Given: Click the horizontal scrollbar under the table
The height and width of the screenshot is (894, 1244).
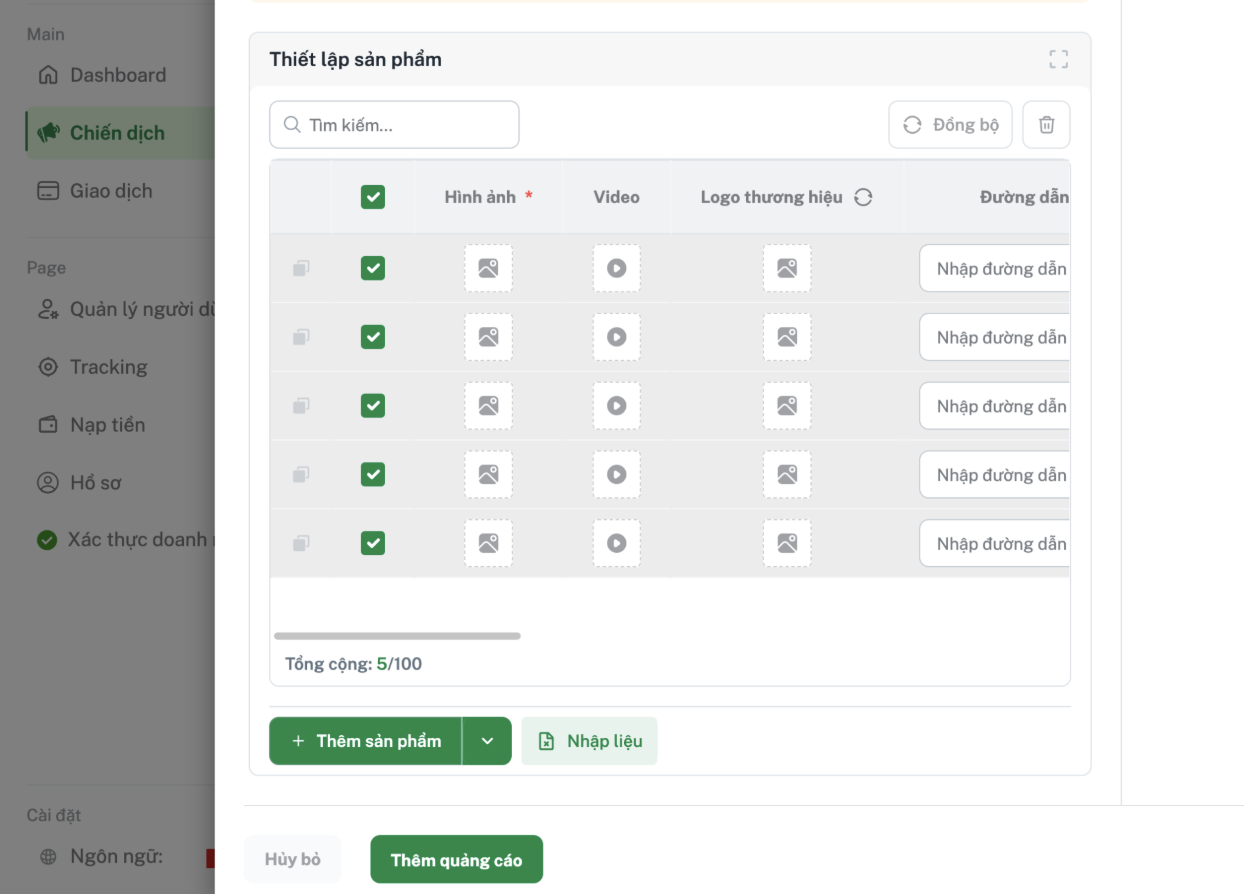Looking at the screenshot, I should [x=397, y=636].
